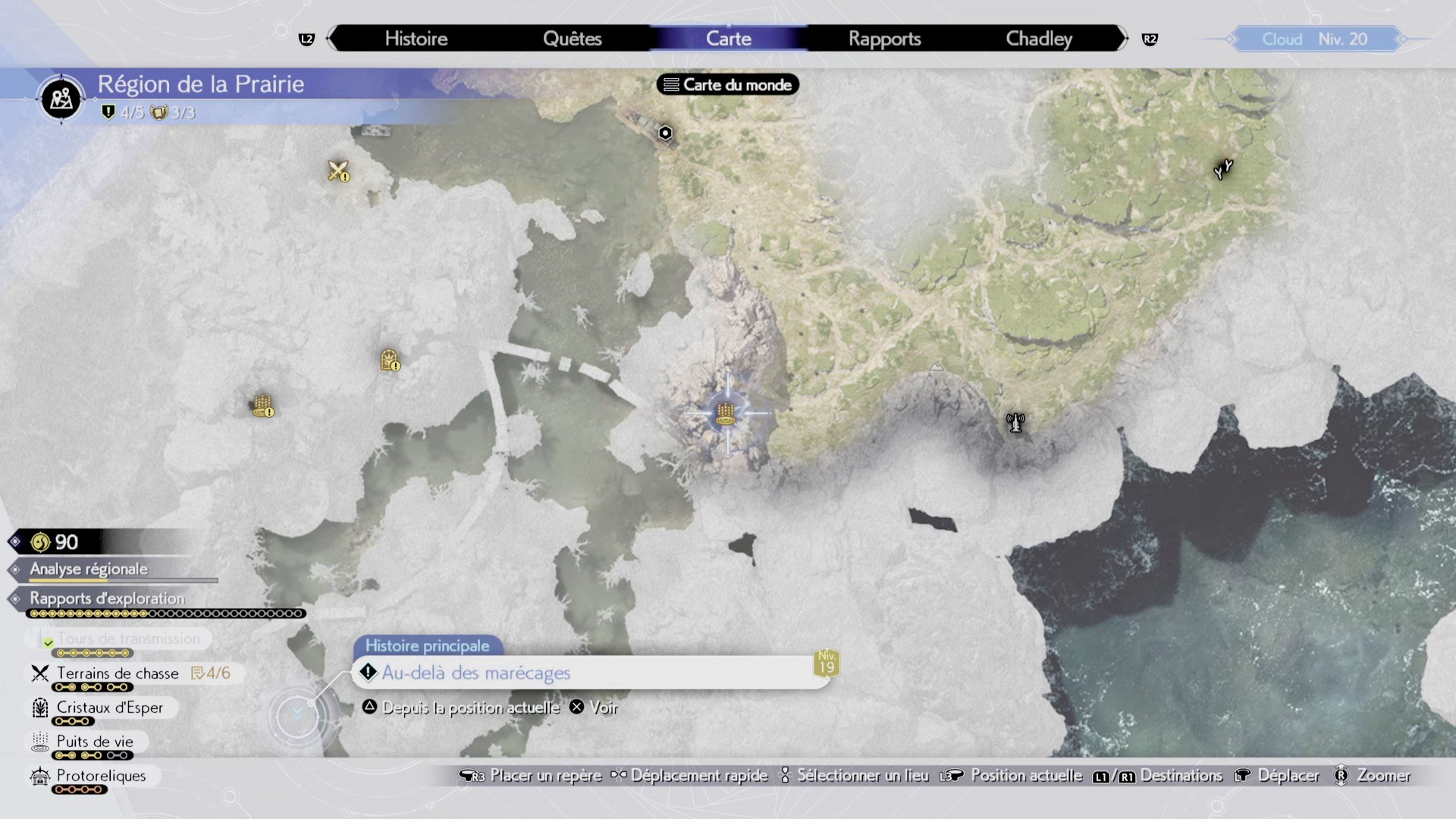The height and width of the screenshot is (819, 1456).
Task: Click the dark quest marker near the top dock
Action: pyautogui.click(x=665, y=132)
